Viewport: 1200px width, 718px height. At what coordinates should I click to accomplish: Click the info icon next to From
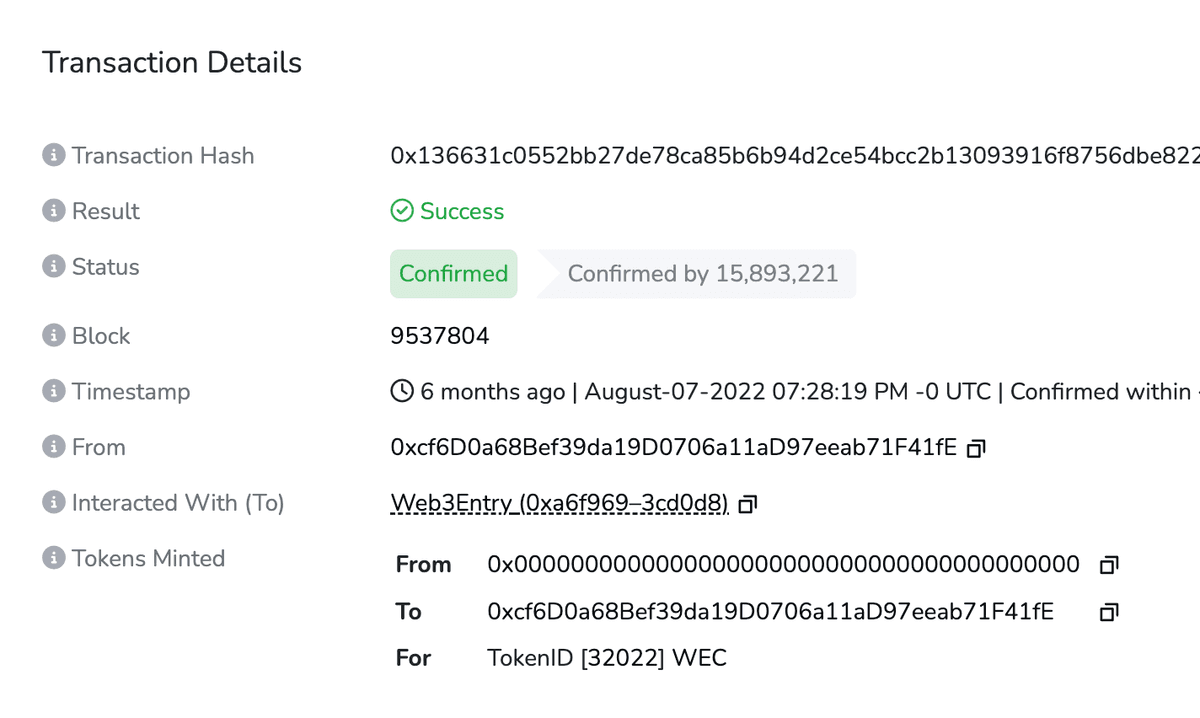click(x=52, y=447)
